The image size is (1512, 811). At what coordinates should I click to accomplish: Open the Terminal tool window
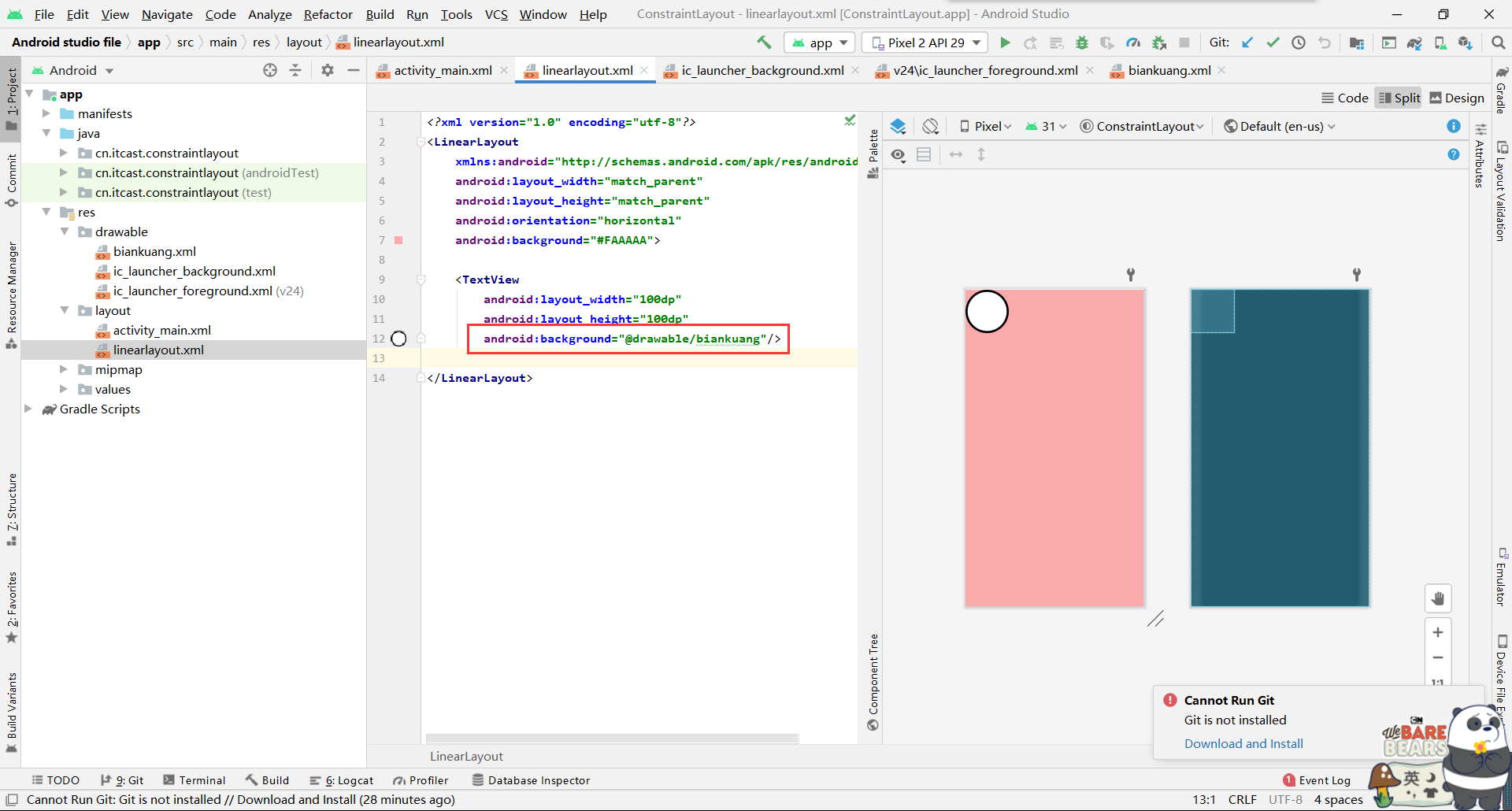[x=195, y=780]
